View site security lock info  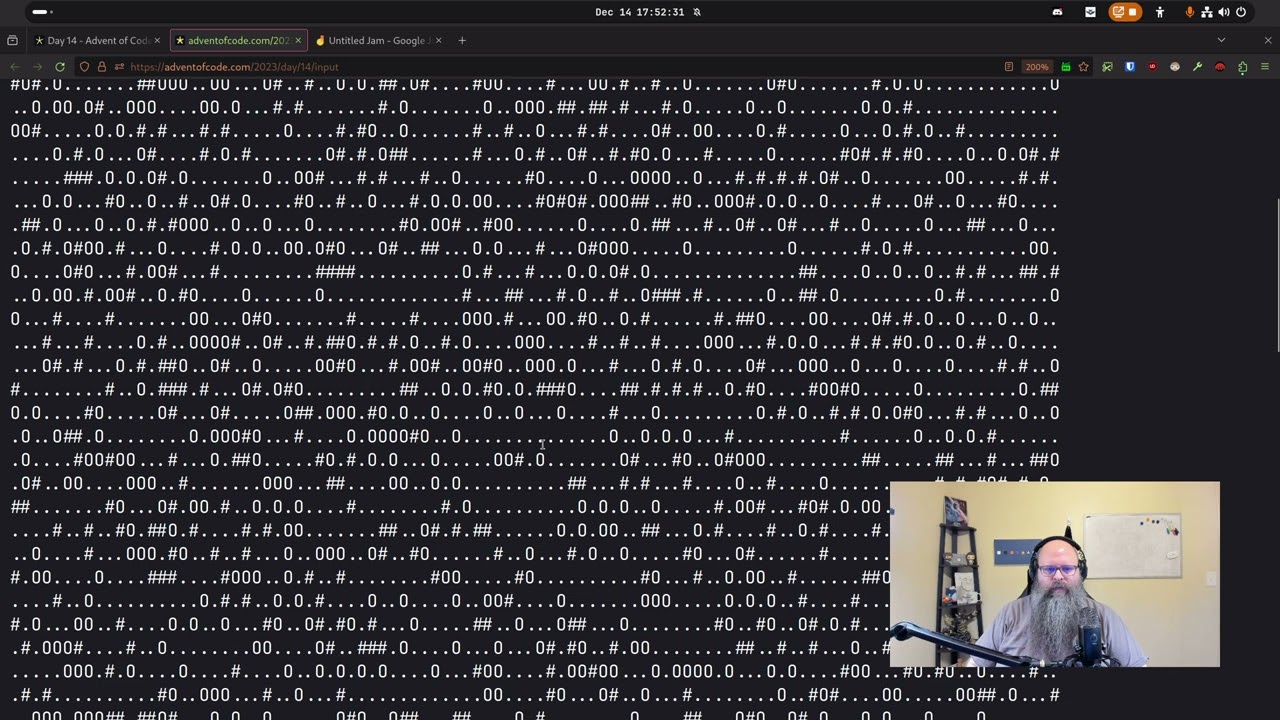(102, 67)
